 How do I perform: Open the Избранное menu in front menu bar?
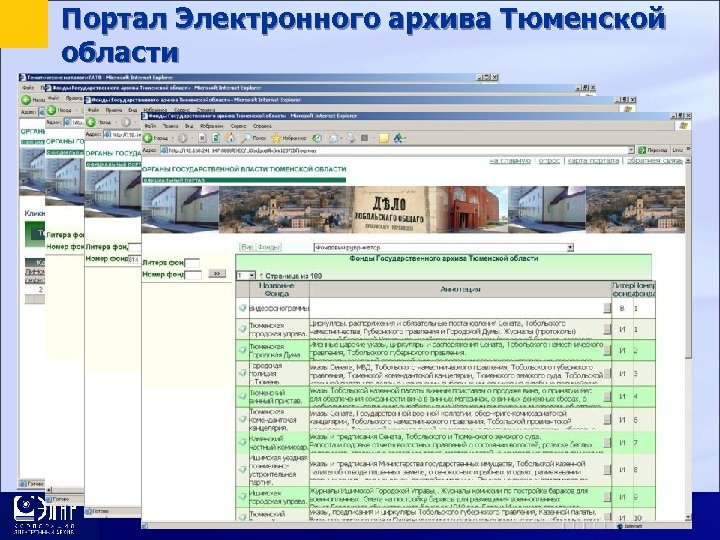(x=212, y=126)
